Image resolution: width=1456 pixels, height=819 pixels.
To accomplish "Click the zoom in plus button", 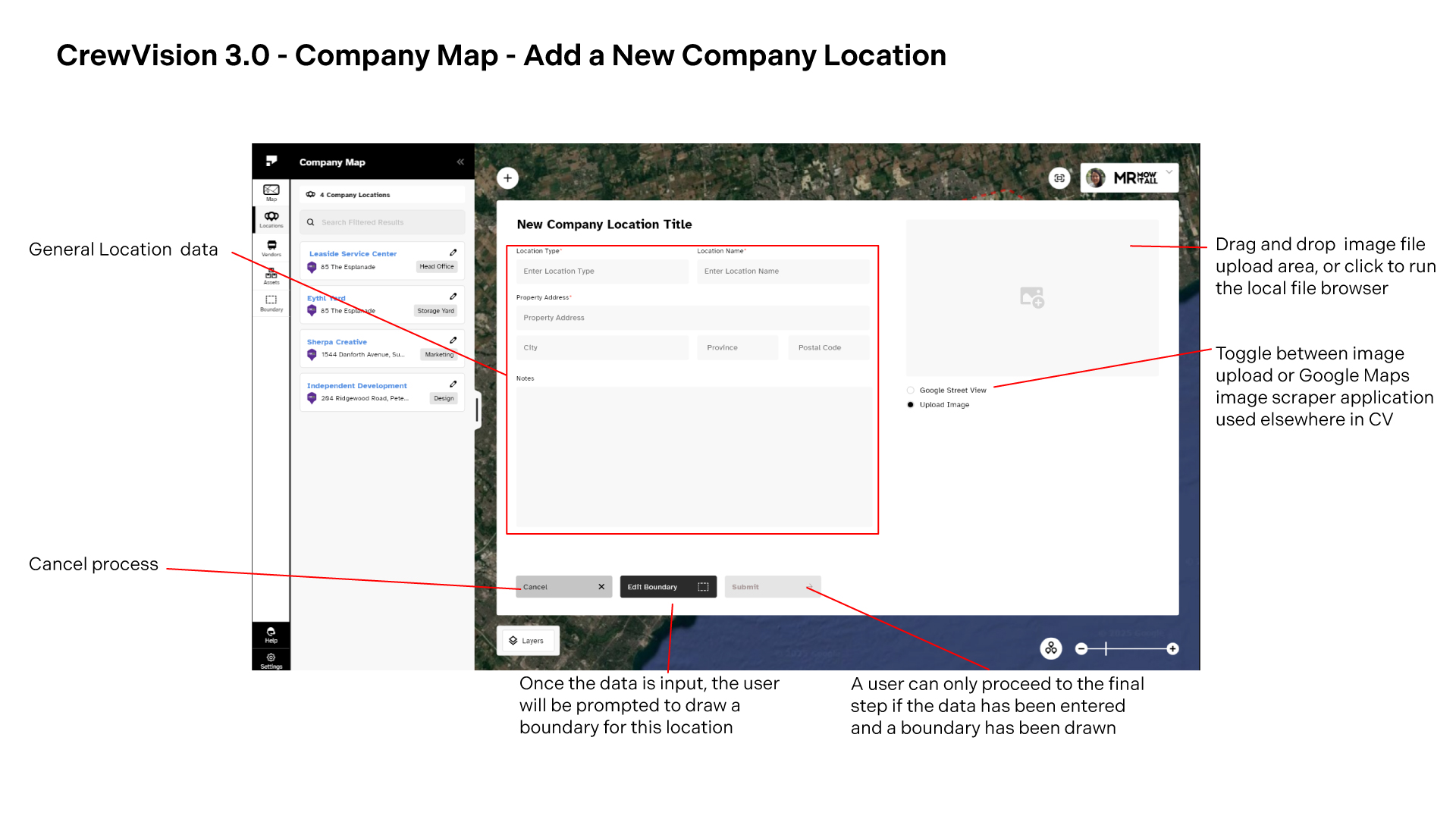I will 1173,648.
